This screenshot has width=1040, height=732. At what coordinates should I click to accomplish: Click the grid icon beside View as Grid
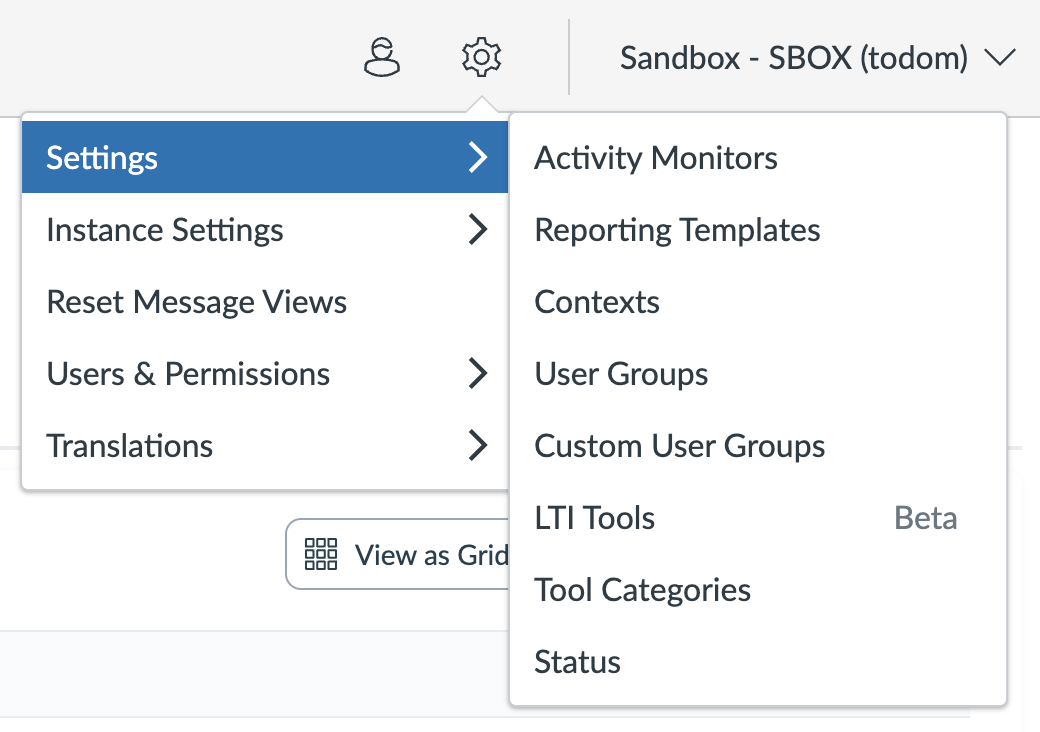321,554
